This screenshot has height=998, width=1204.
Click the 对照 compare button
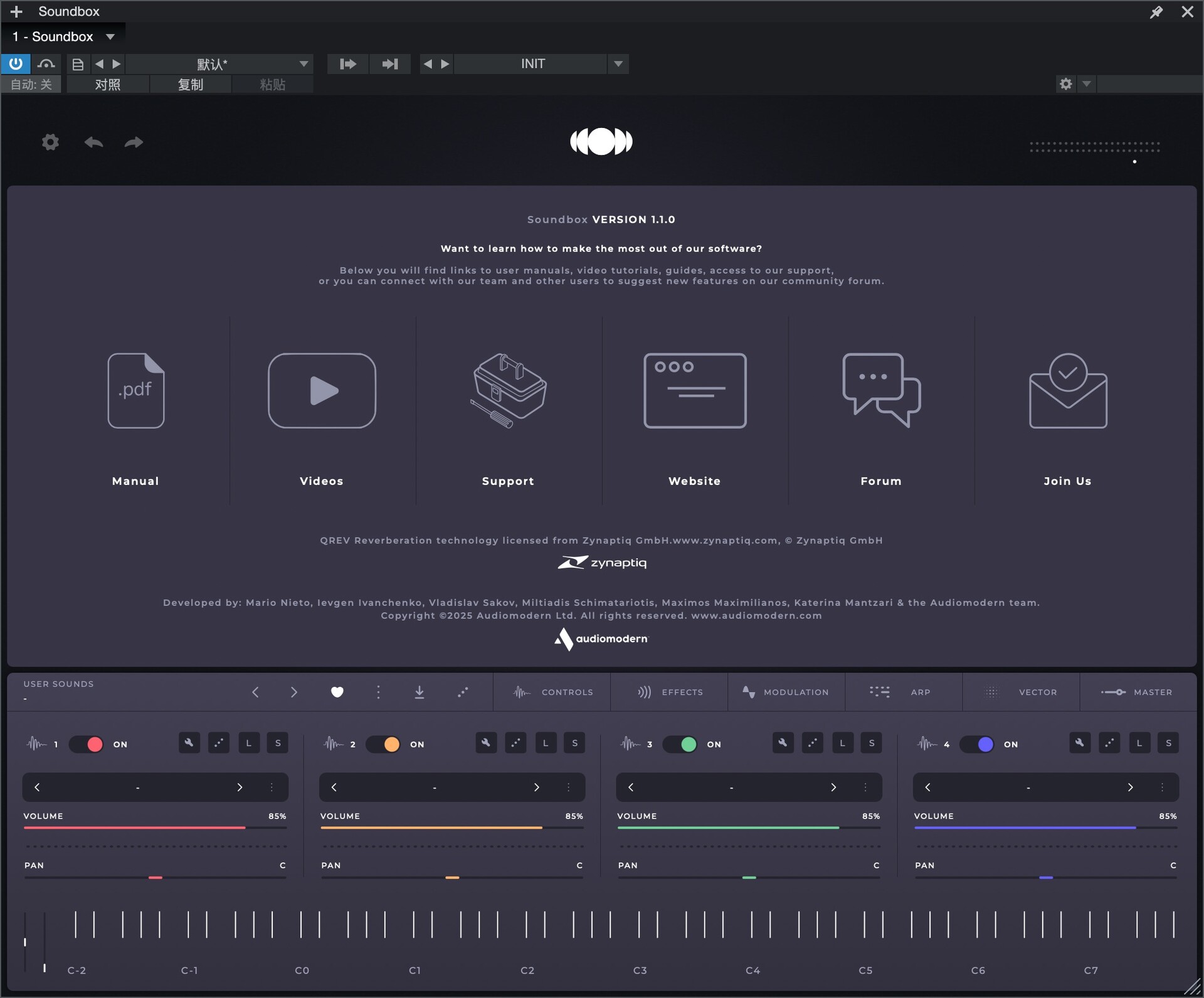[x=108, y=85]
